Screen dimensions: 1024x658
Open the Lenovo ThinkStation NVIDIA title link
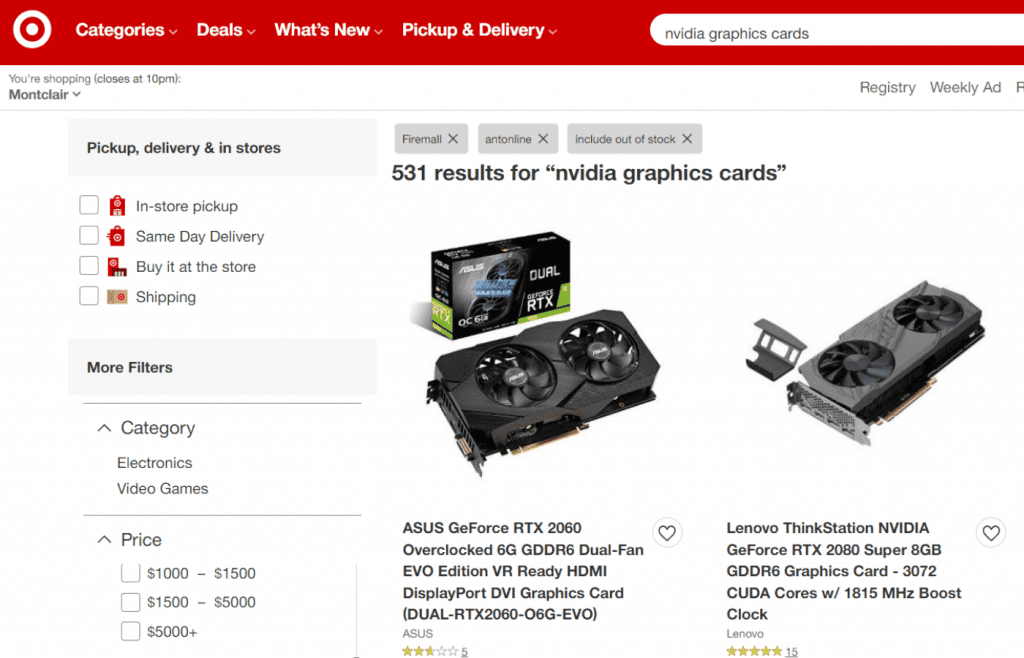[844, 571]
